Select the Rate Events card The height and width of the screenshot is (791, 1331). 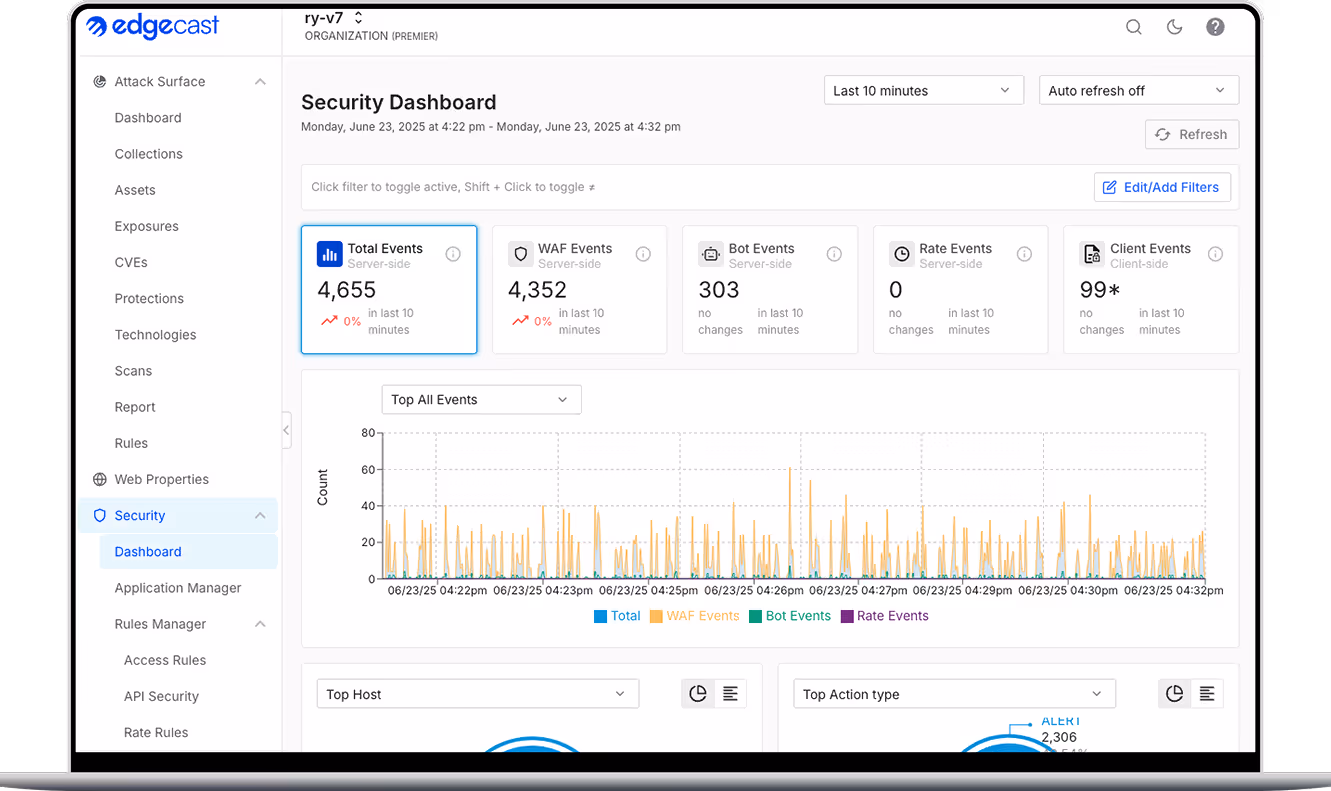[960, 289]
